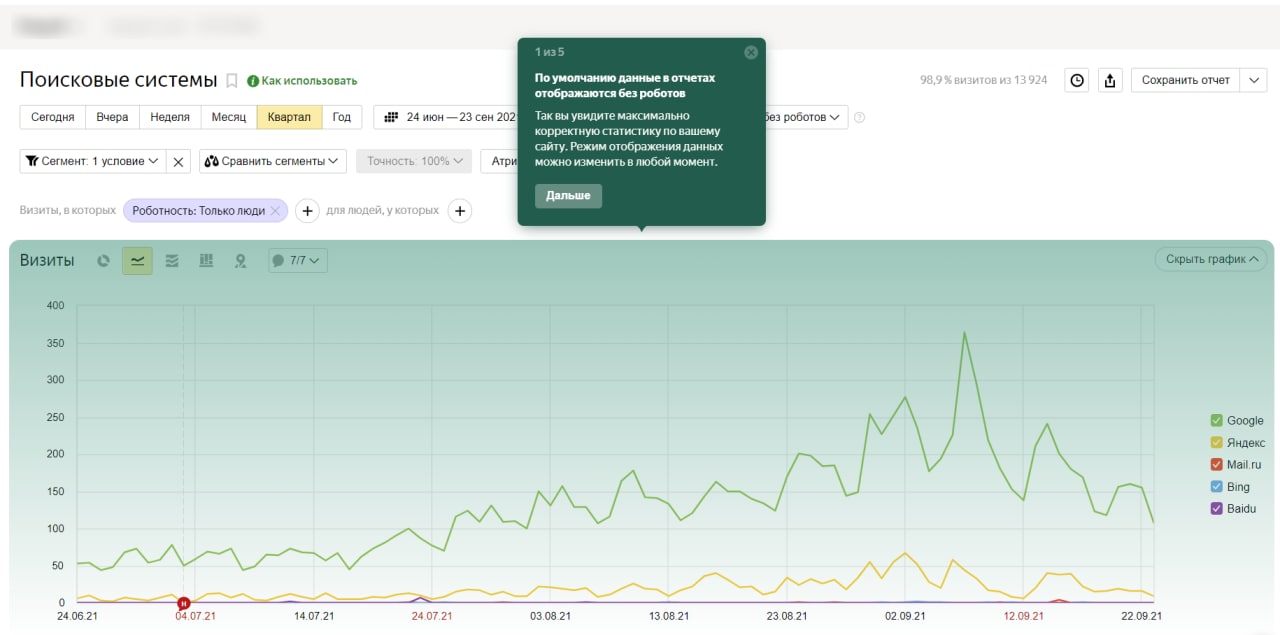1280x635 pixels.
Task: Toggle the Яндекс series checkbox
Action: [x=1217, y=443]
